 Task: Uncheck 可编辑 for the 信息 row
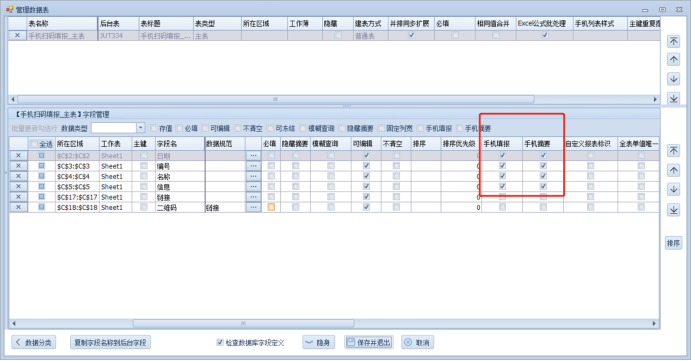click(366, 186)
